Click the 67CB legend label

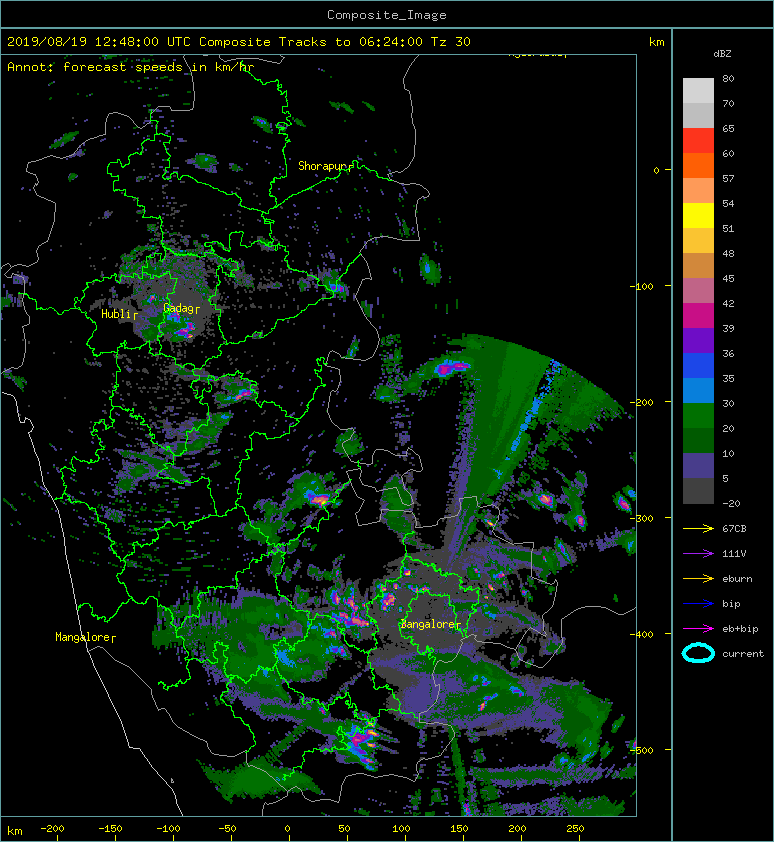click(x=734, y=529)
